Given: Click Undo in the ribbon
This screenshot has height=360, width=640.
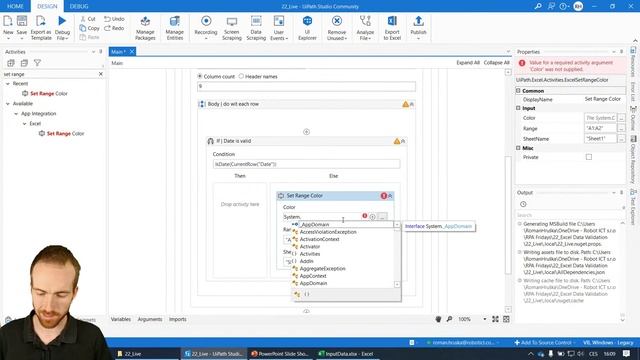Looking at the screenshot, I should click(114, 19).
